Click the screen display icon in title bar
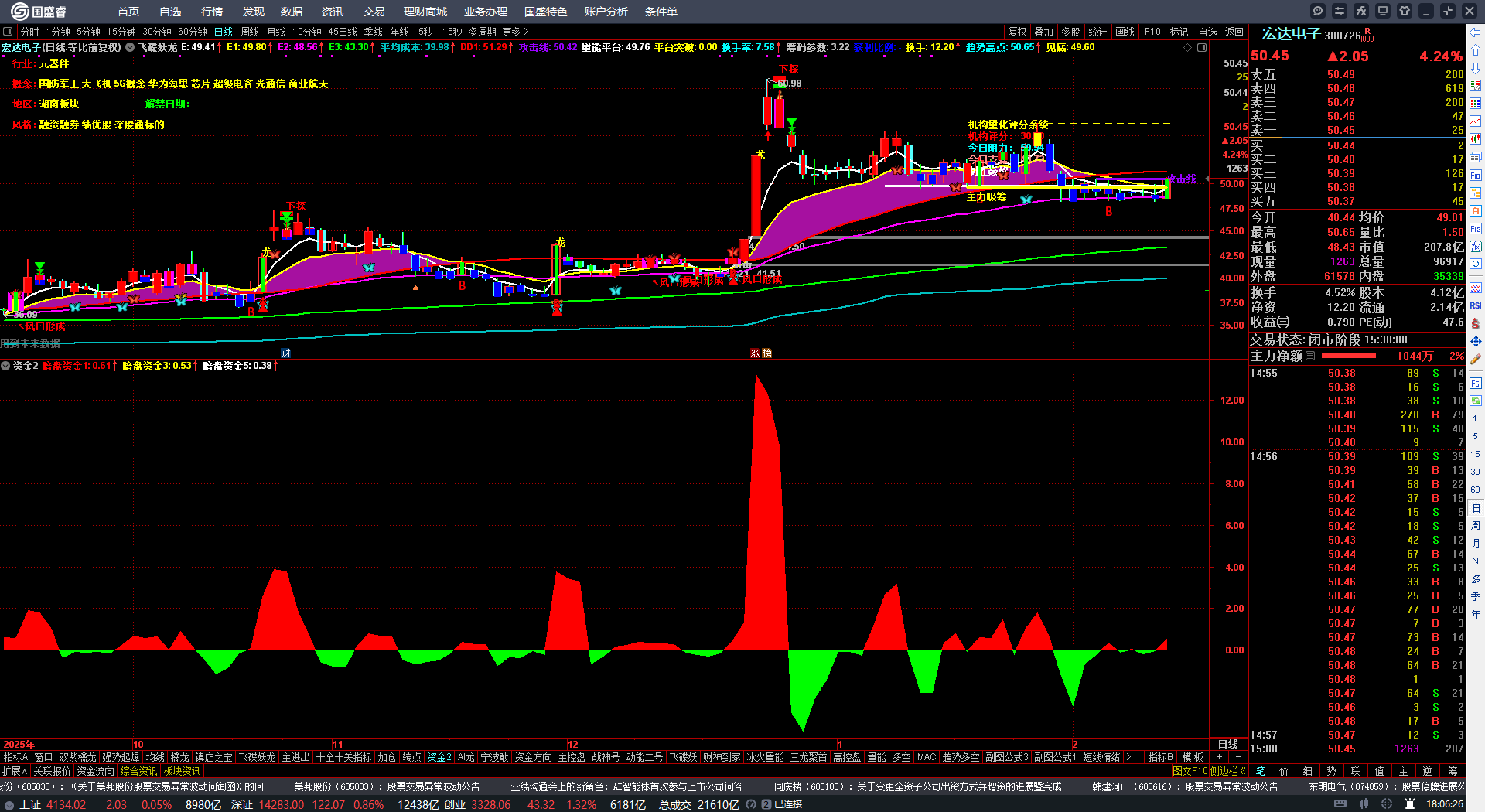Image resolution: width=1485 pixels, height=812 pixels. click(x=1383, y=11)
